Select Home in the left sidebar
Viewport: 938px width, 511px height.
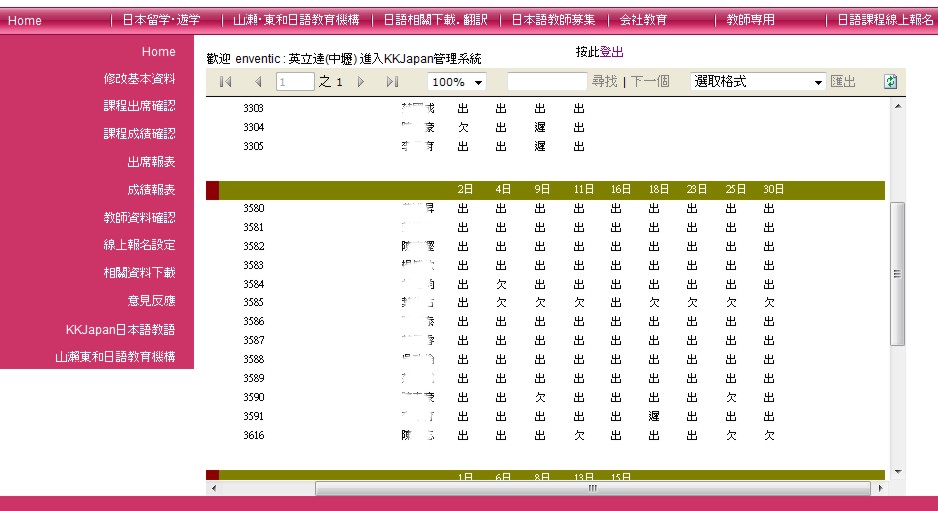point(159,51)
